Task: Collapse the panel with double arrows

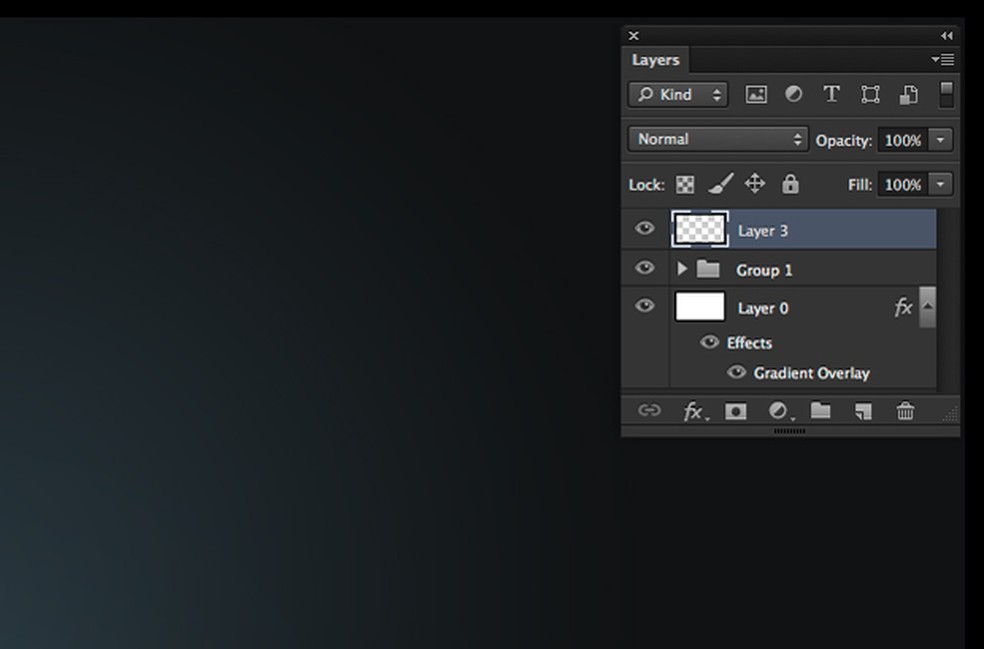Action: [x=946, y=36]
